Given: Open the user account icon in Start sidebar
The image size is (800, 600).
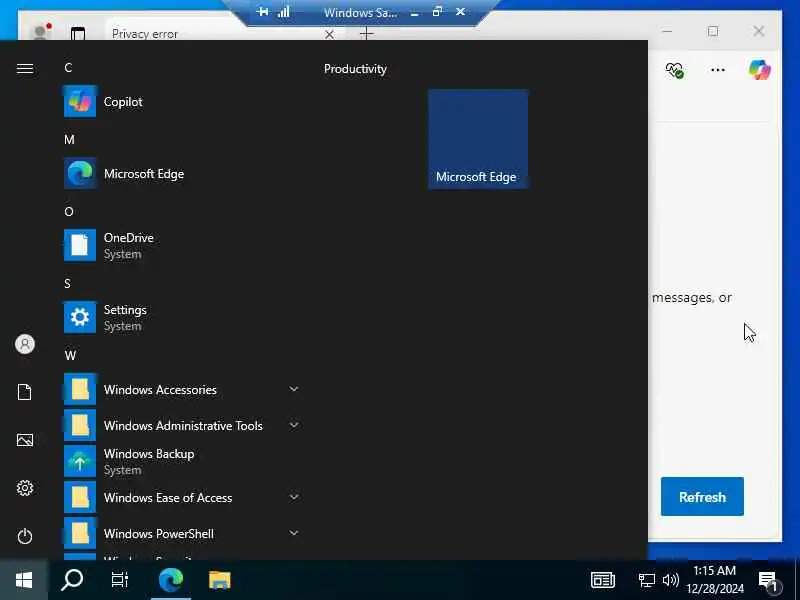Looking at the screenshot, I should click(x=24, y=344).
